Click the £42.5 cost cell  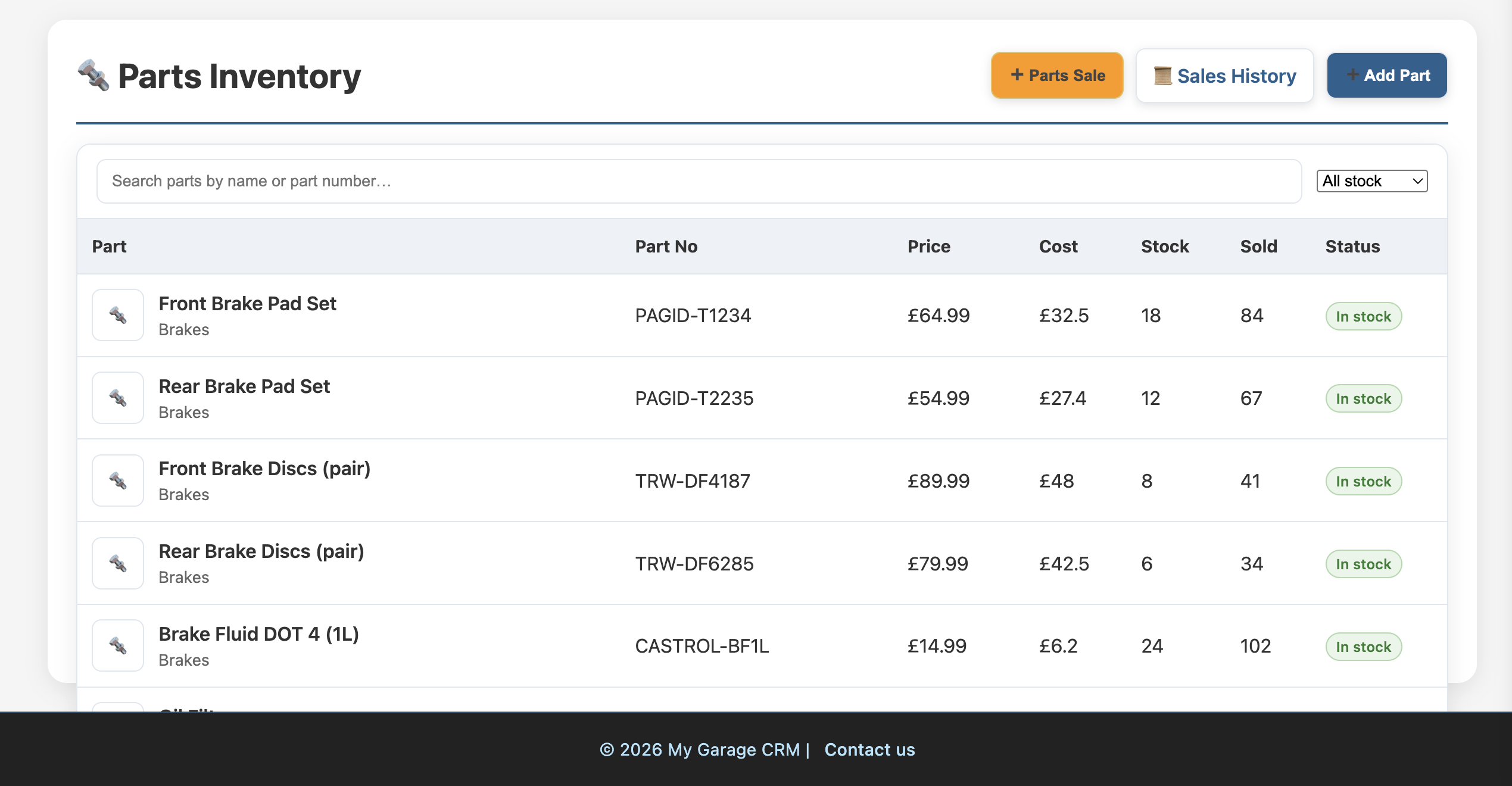coord(1064,564)
